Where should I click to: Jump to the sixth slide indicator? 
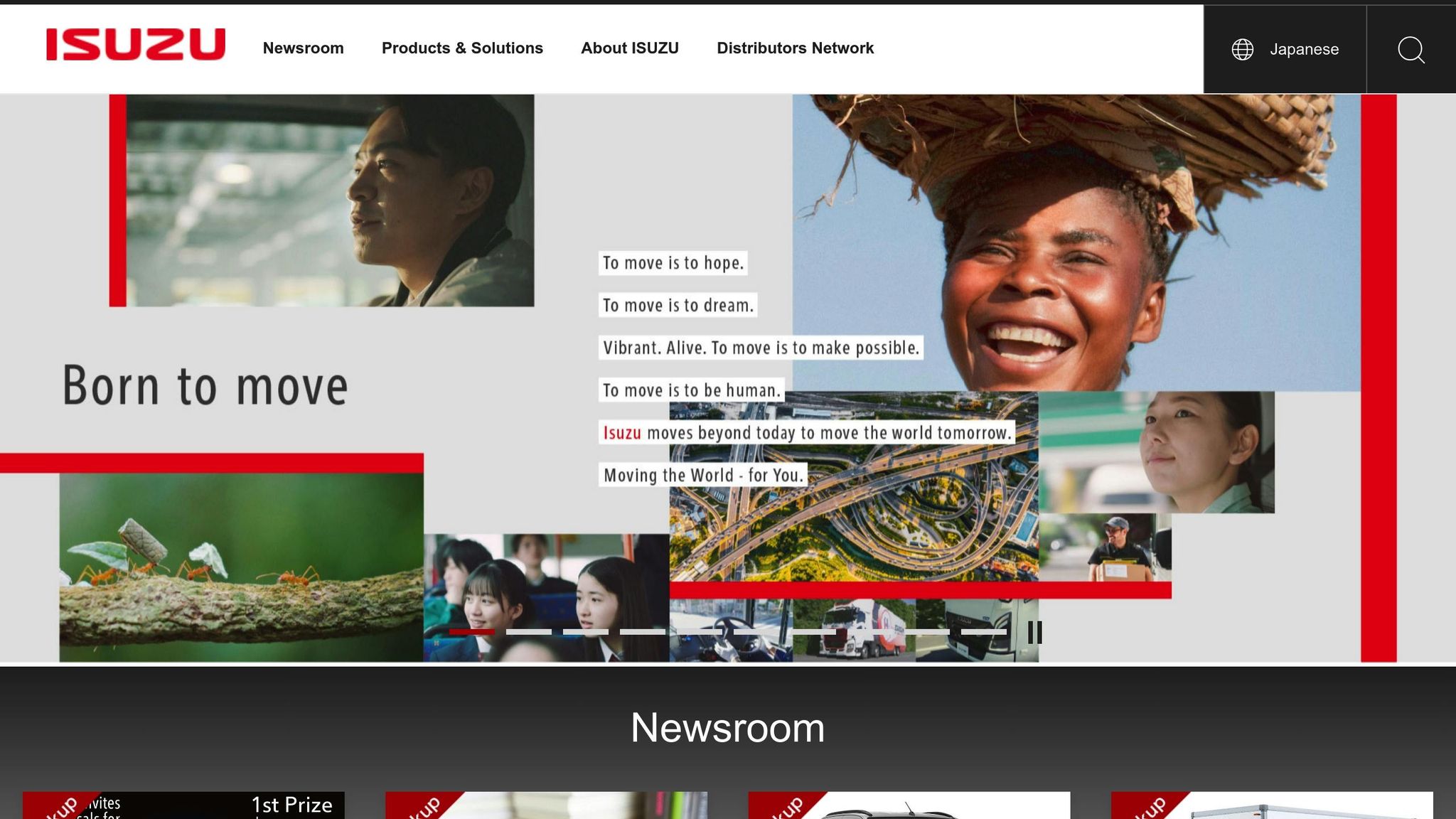click(756, 631)
